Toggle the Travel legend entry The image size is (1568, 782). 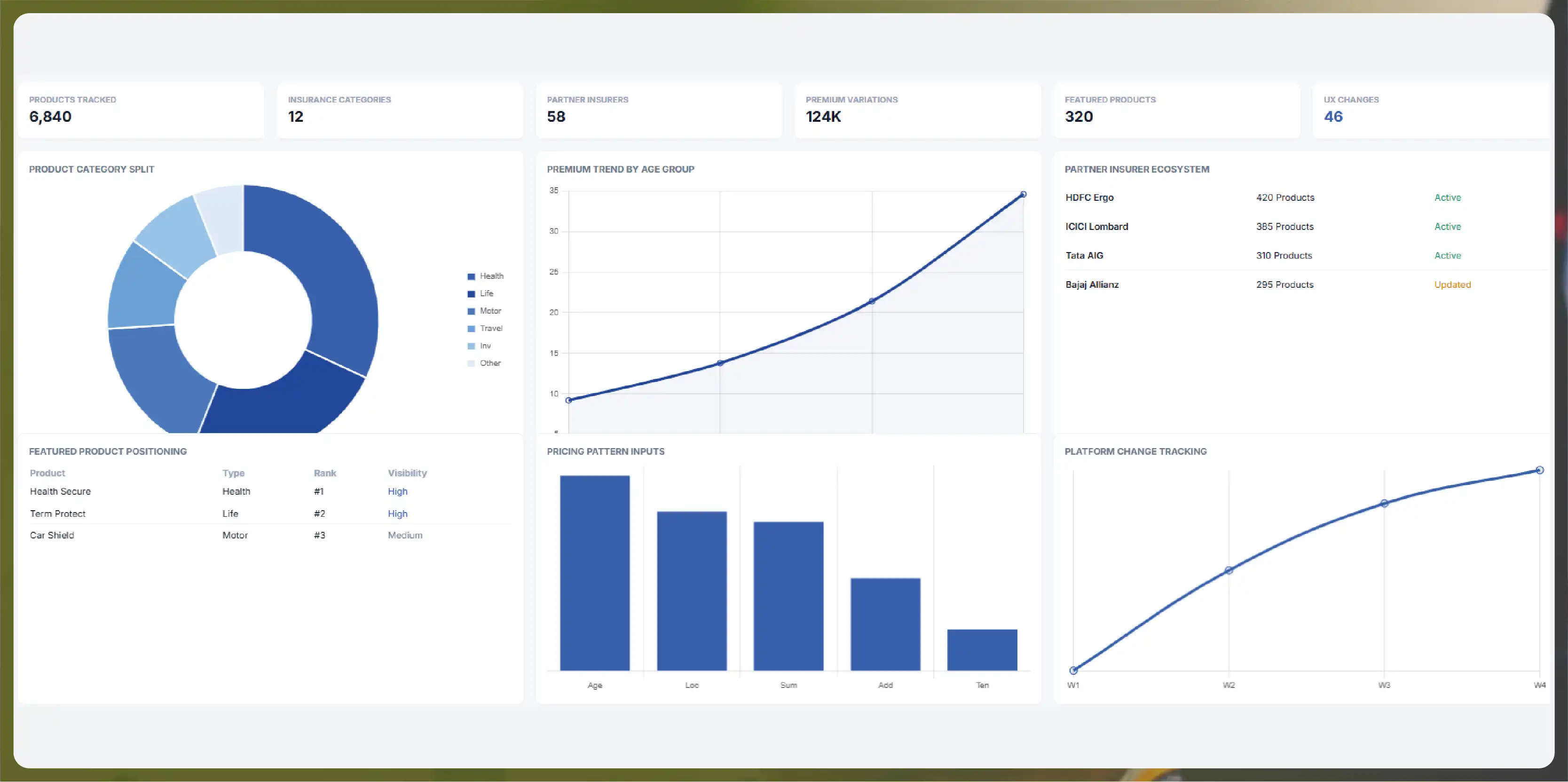(x=485, y=329)
